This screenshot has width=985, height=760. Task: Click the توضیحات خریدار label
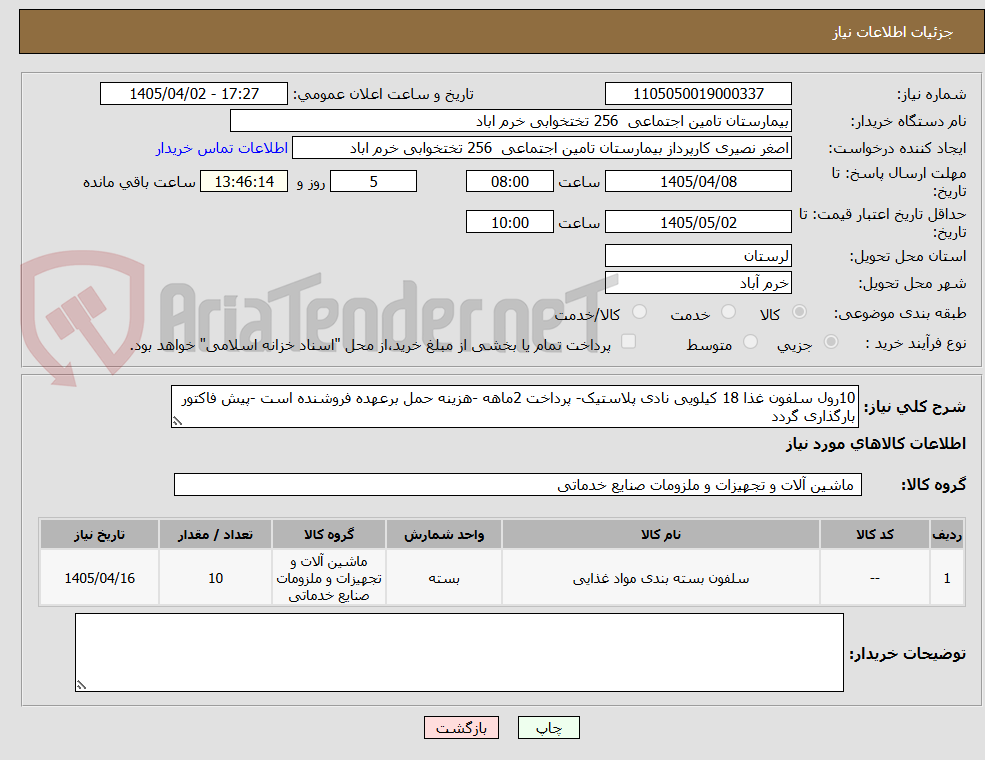908,654
